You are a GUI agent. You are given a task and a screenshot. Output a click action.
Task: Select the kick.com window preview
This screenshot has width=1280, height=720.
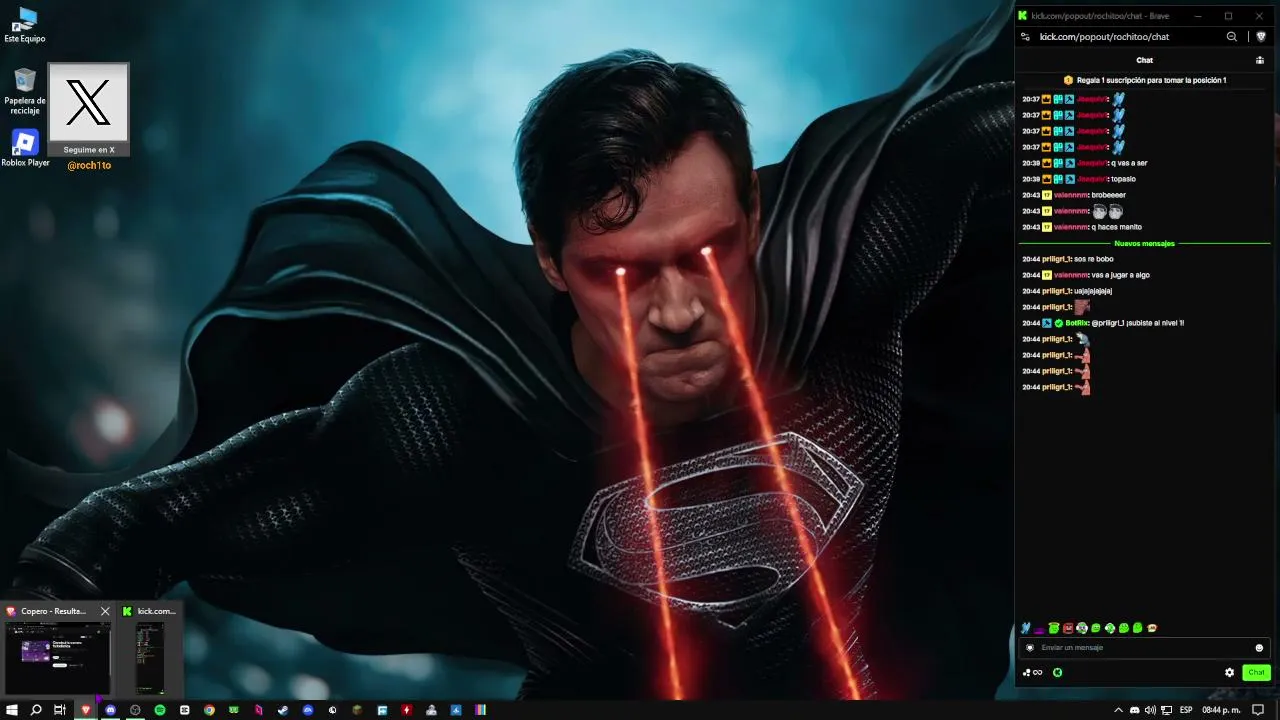pyautogui.click(x=150, y=648)
